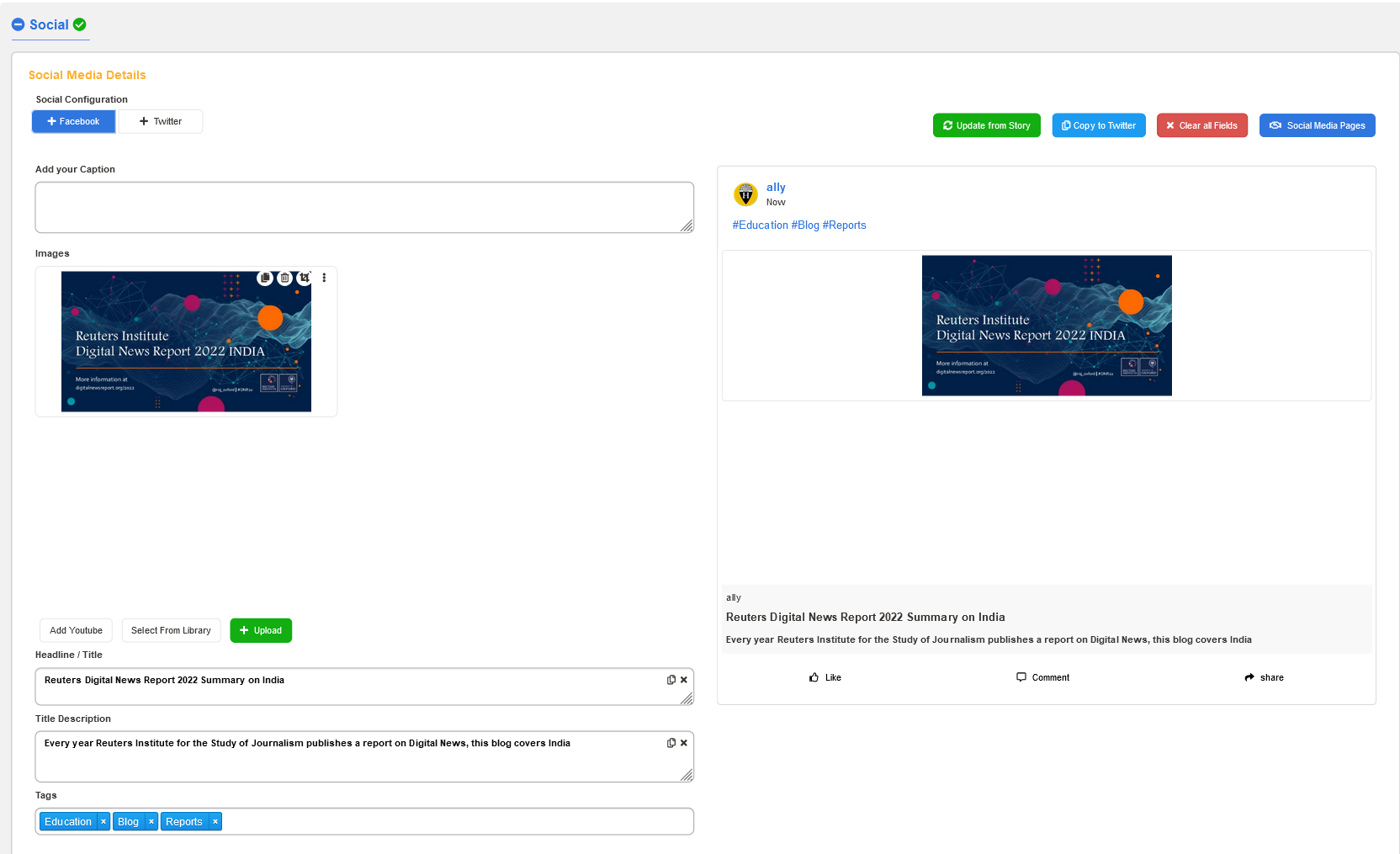Copy the Title Description text
This screenshot has height=854, width=1400.
point(671,743)
